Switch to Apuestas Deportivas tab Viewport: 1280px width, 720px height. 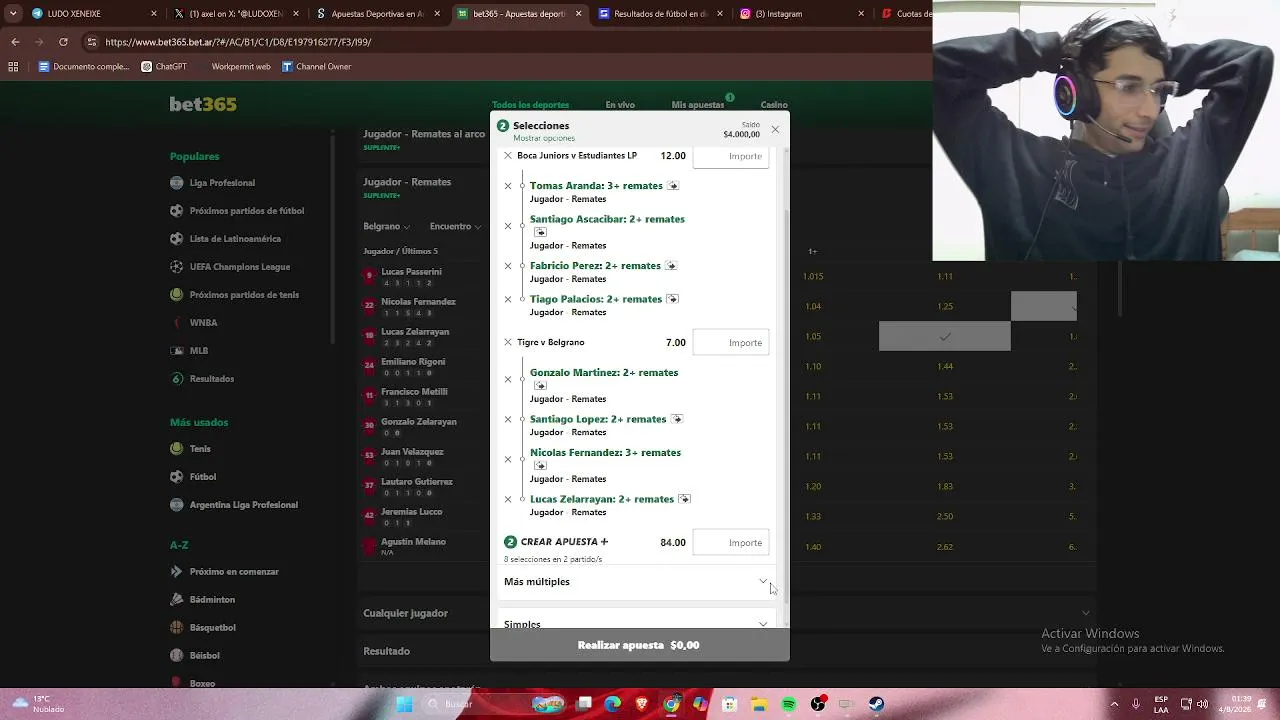pos(378,14)
